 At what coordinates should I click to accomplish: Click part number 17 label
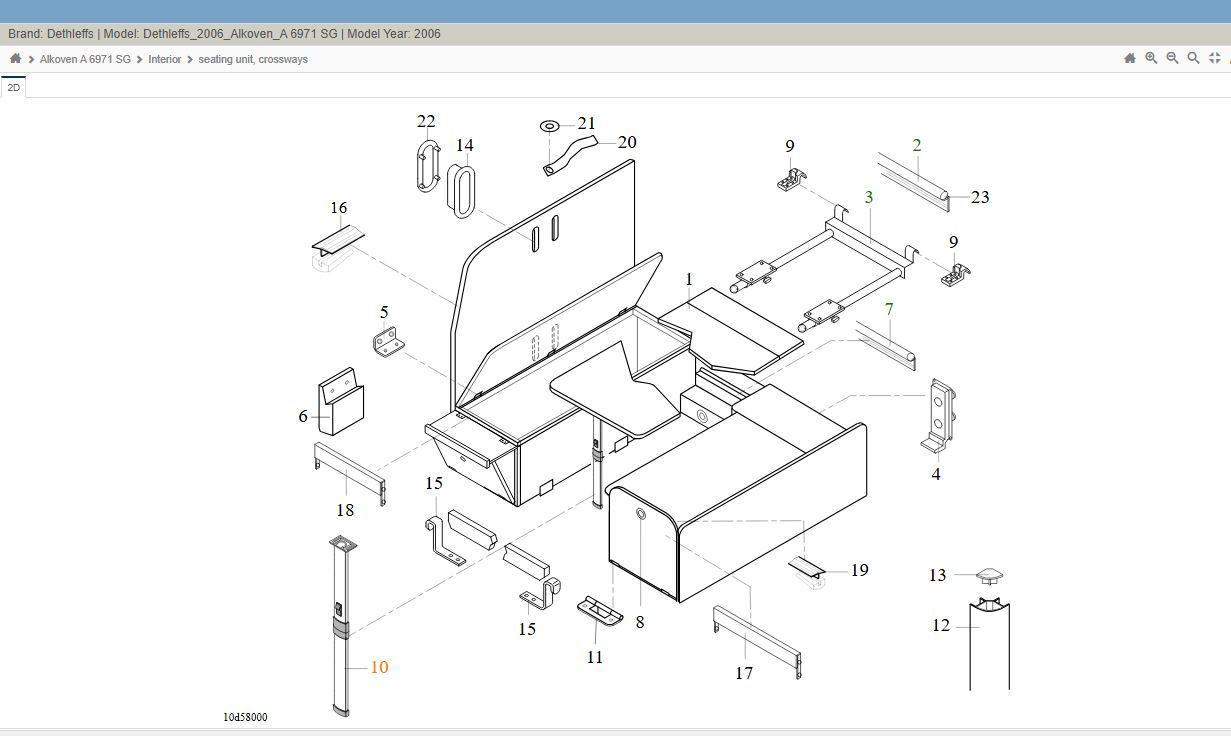744,673
